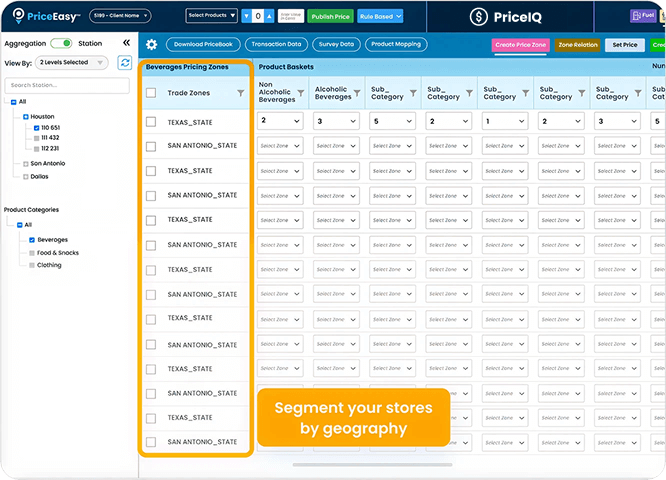Click the Publish Price button
Viewport: 666px width, 480px height.
pos(329,16)
